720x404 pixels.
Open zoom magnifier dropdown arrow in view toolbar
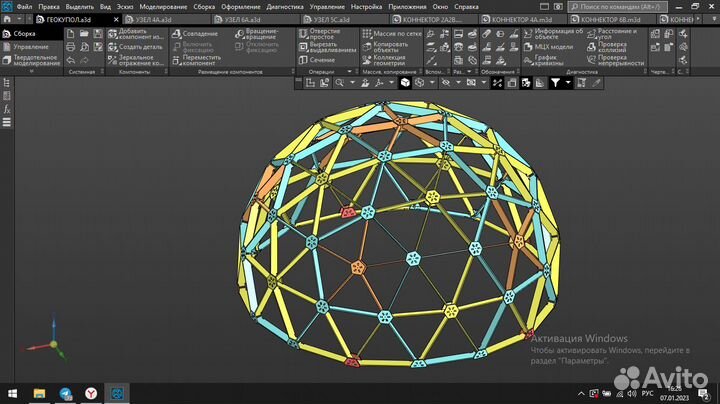[352, 83]
